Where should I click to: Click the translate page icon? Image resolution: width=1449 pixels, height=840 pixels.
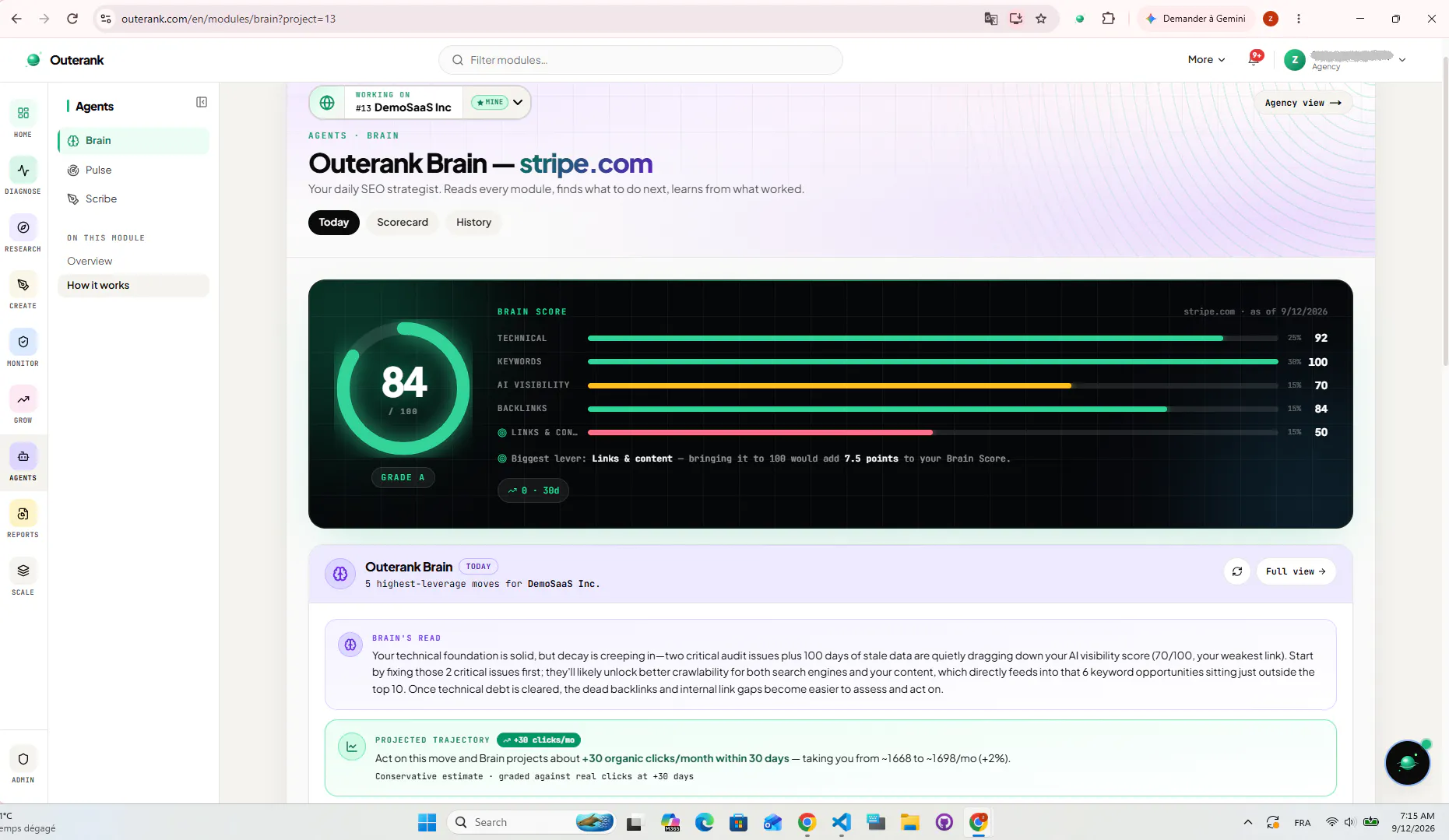[990, 19]
